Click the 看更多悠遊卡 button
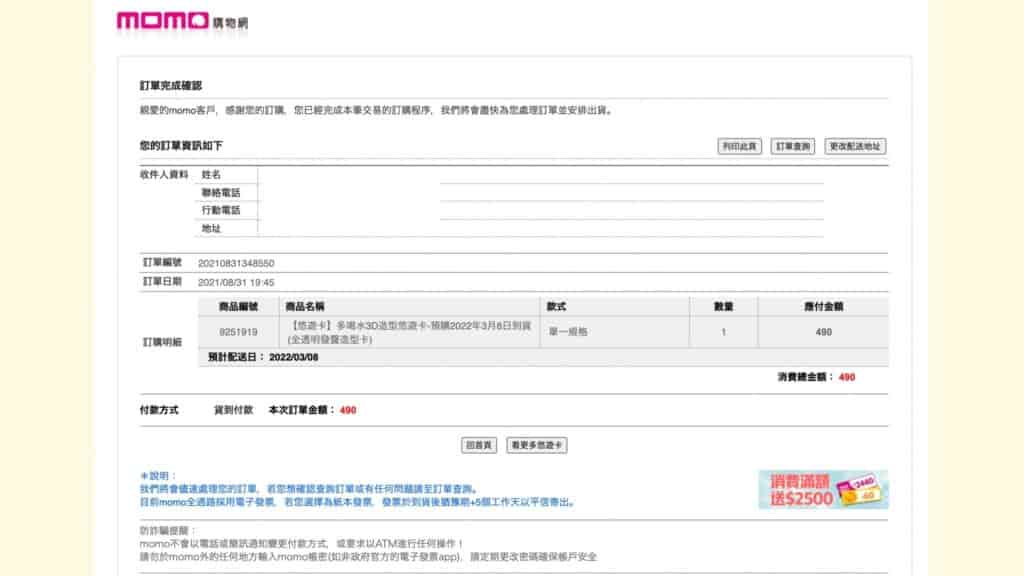Screen dimensions: 1024x576 (x=536, y=445)
